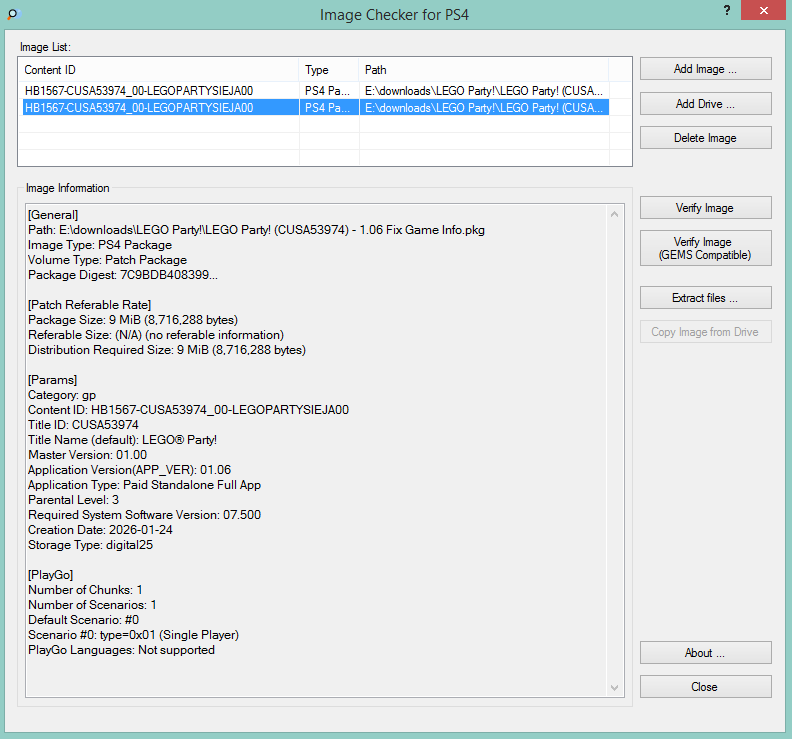792x739 pixels.
Task: Click the Package Digest line in Image Information
Action: [122, 275]
